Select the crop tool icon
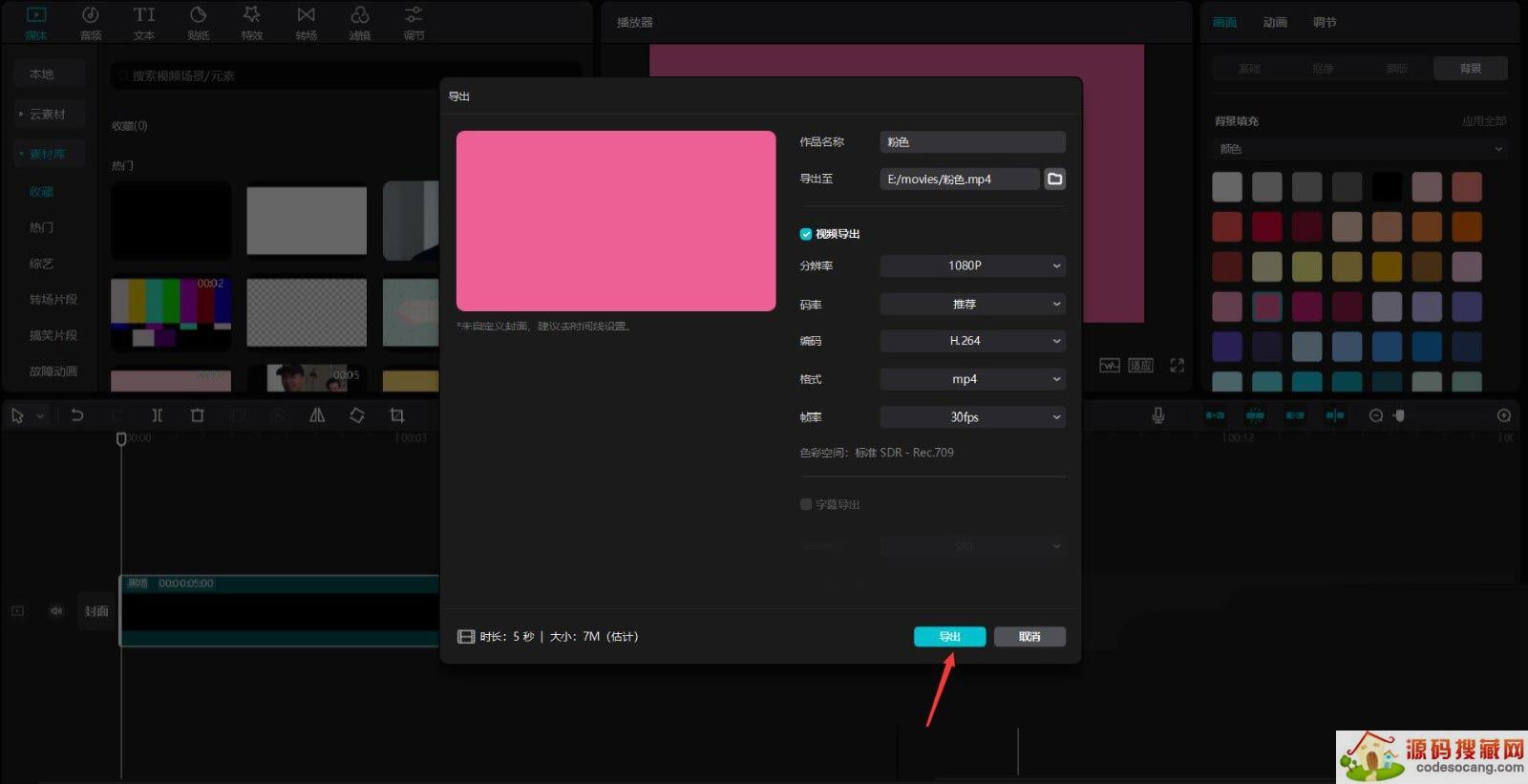The width and height of the screenshot is (1528, 784). tap(397, 415)
